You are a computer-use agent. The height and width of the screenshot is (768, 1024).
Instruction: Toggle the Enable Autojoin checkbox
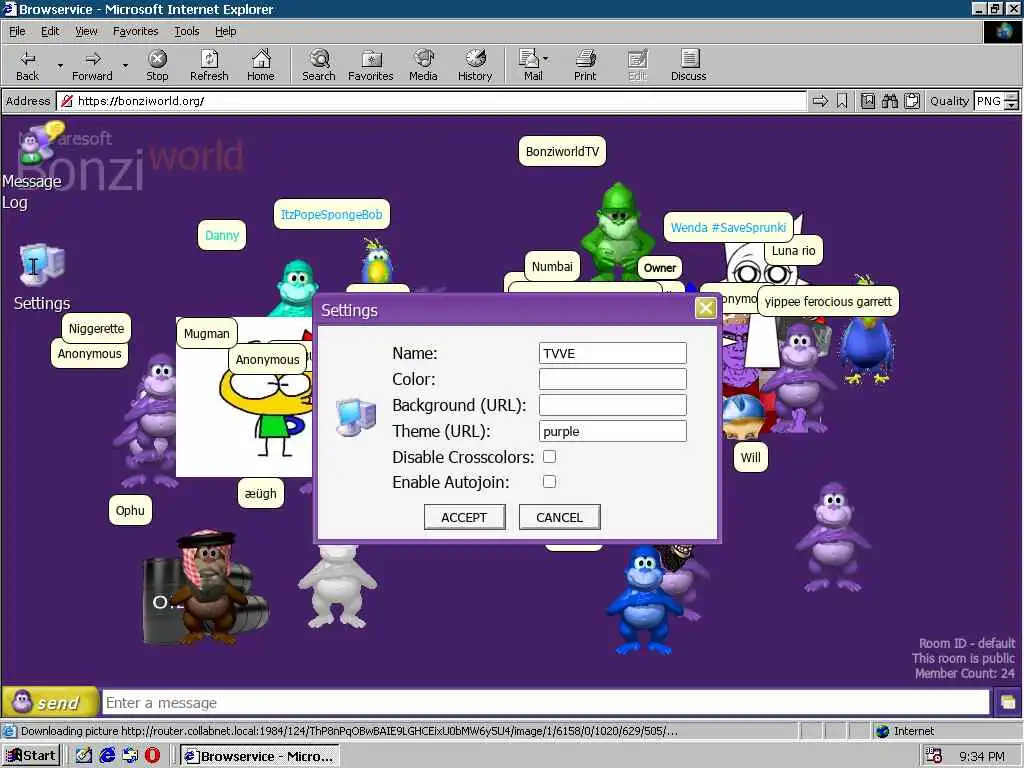click(549, 481)
